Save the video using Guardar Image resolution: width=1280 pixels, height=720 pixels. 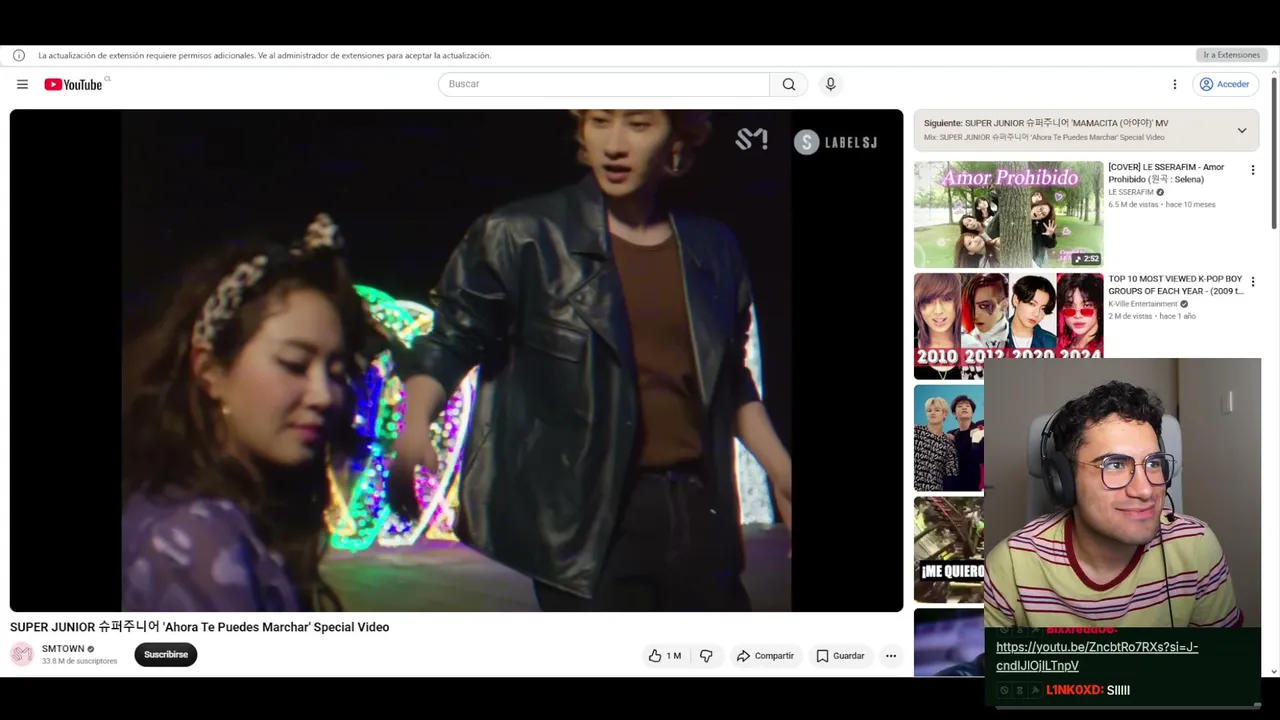click(840, 656)
